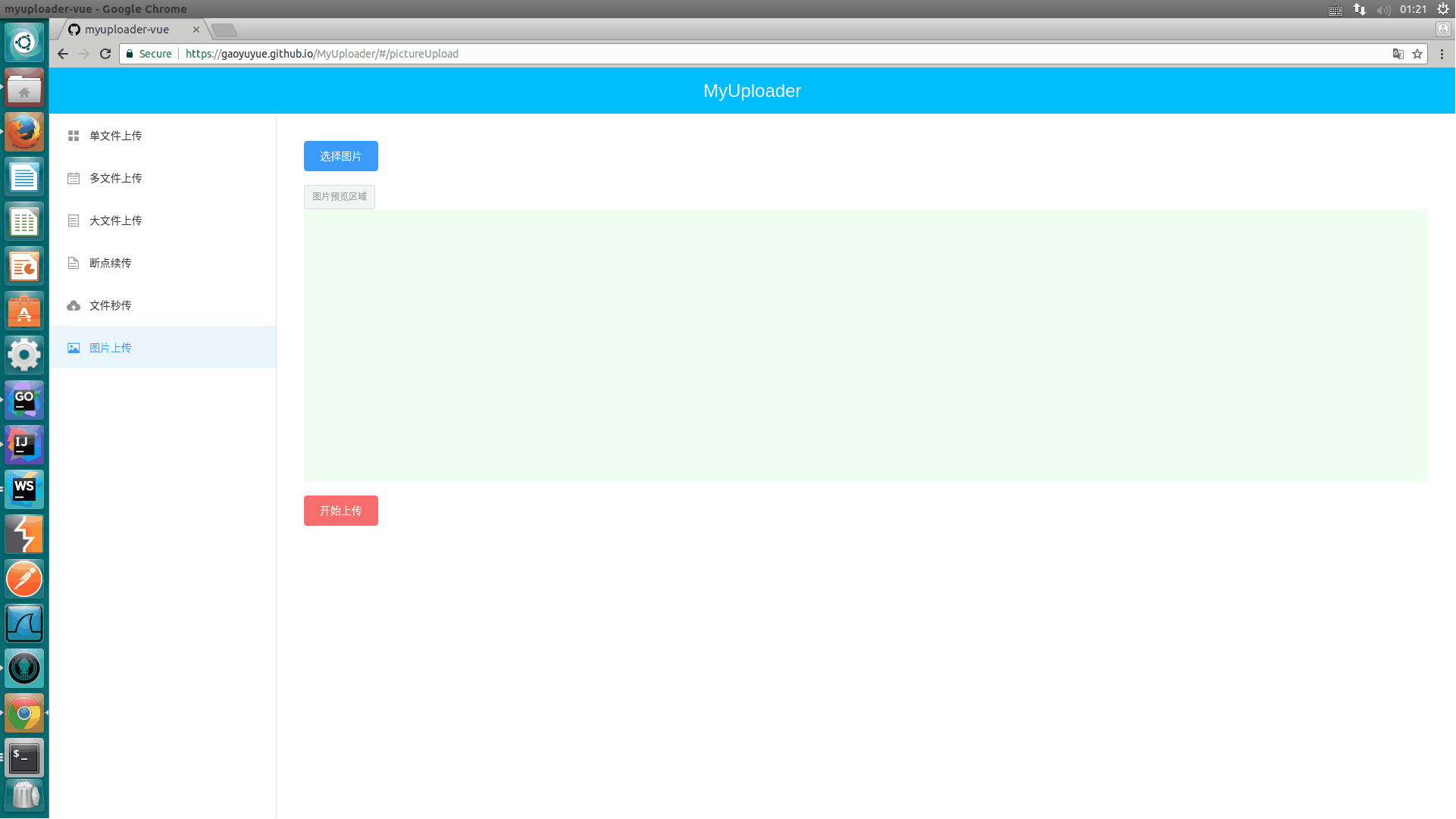Click the grid icon beside 单文件上传
Screen dimensions: 1456x819
tap(74, 136)
